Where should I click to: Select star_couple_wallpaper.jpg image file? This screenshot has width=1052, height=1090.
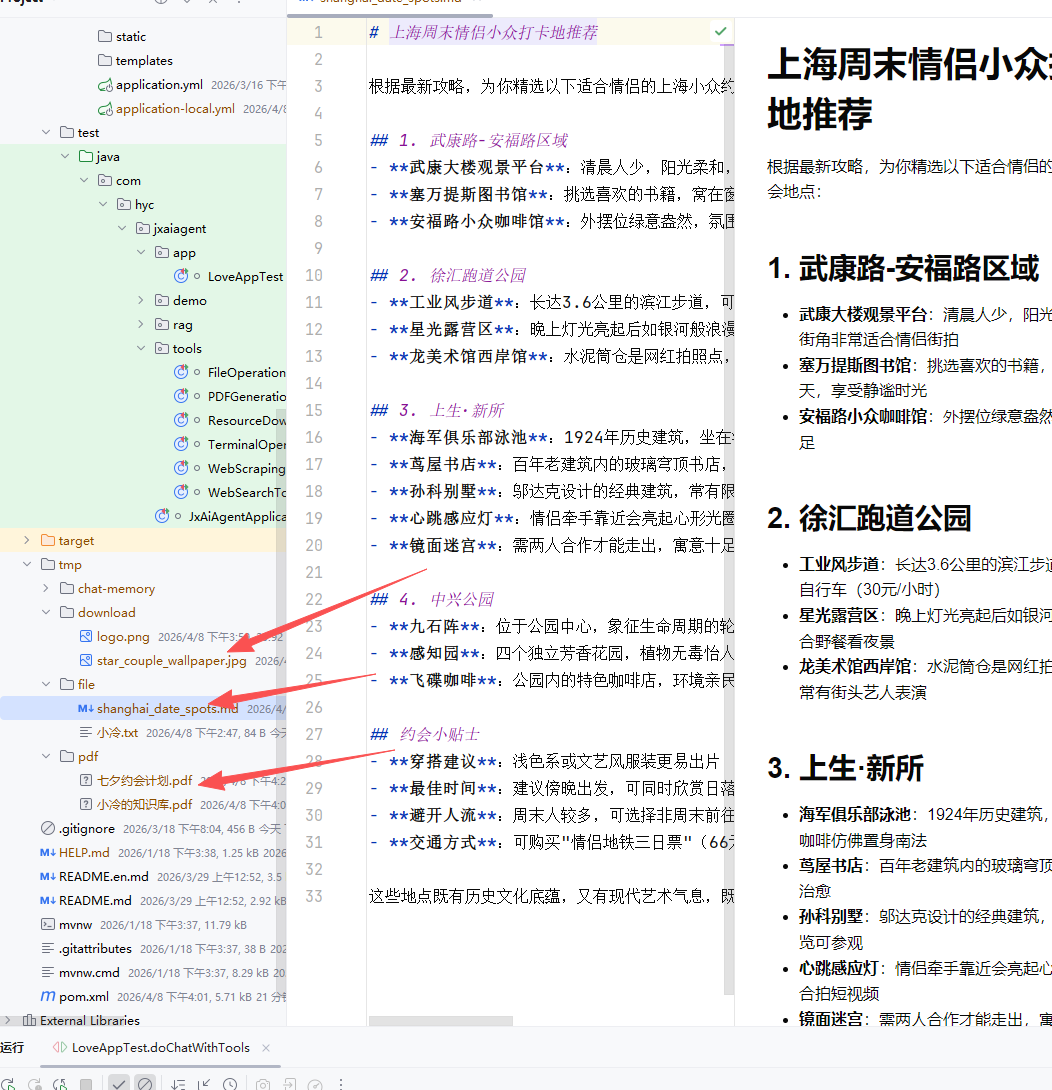[171, 660]
